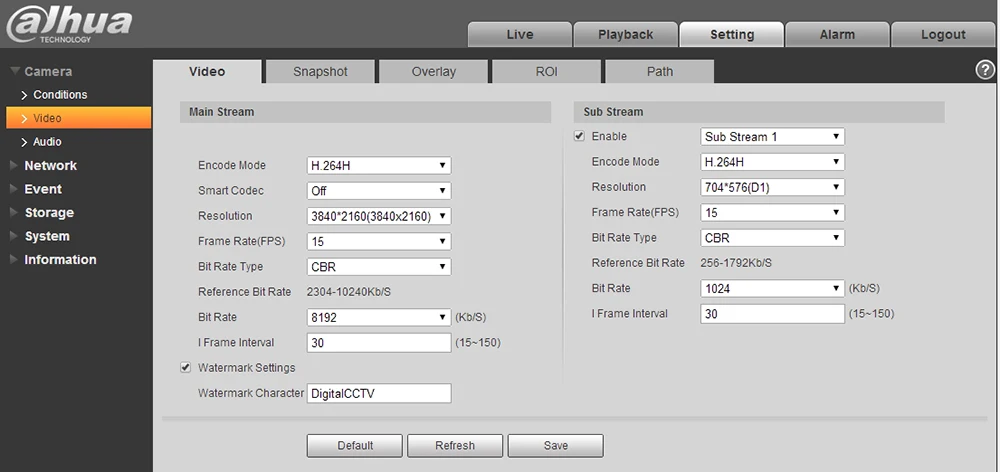Image resolution: width=1000 pixels, height=472 pixels.
Task: Select Video in the Camera menu
Action: (x=78, y=118)
